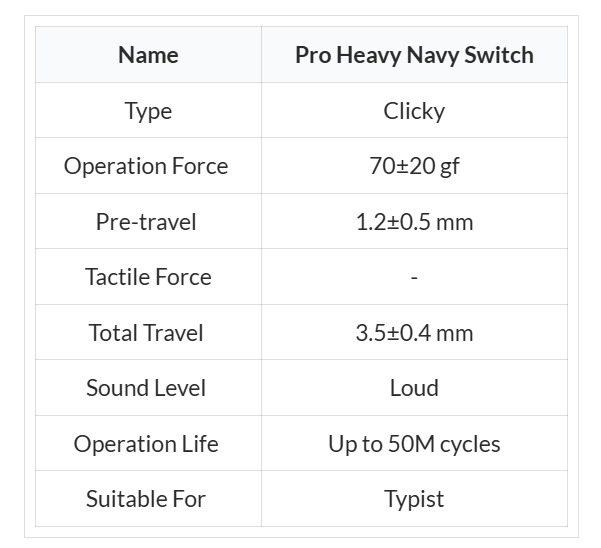Click the Suitable For label
Viewport: 601px width, 548px height.
click(146, 499)
